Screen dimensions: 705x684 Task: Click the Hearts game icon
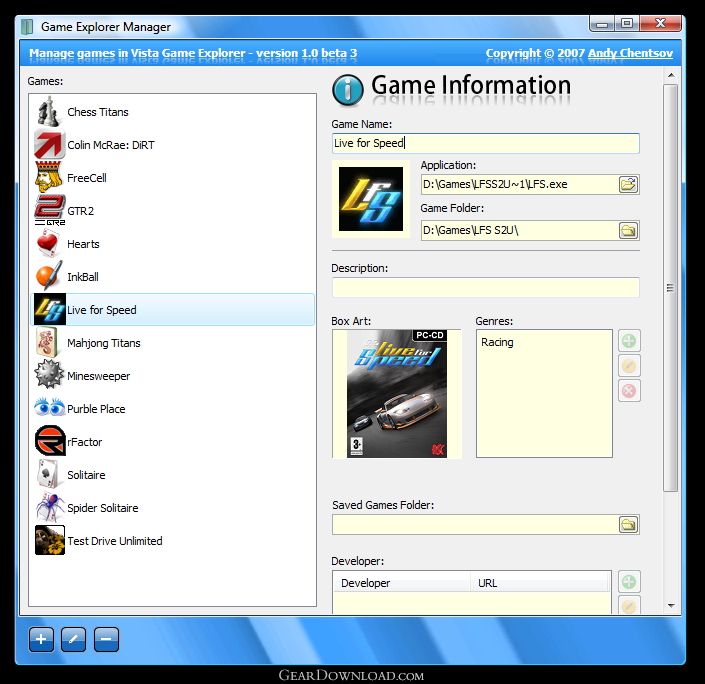(49, 244)
